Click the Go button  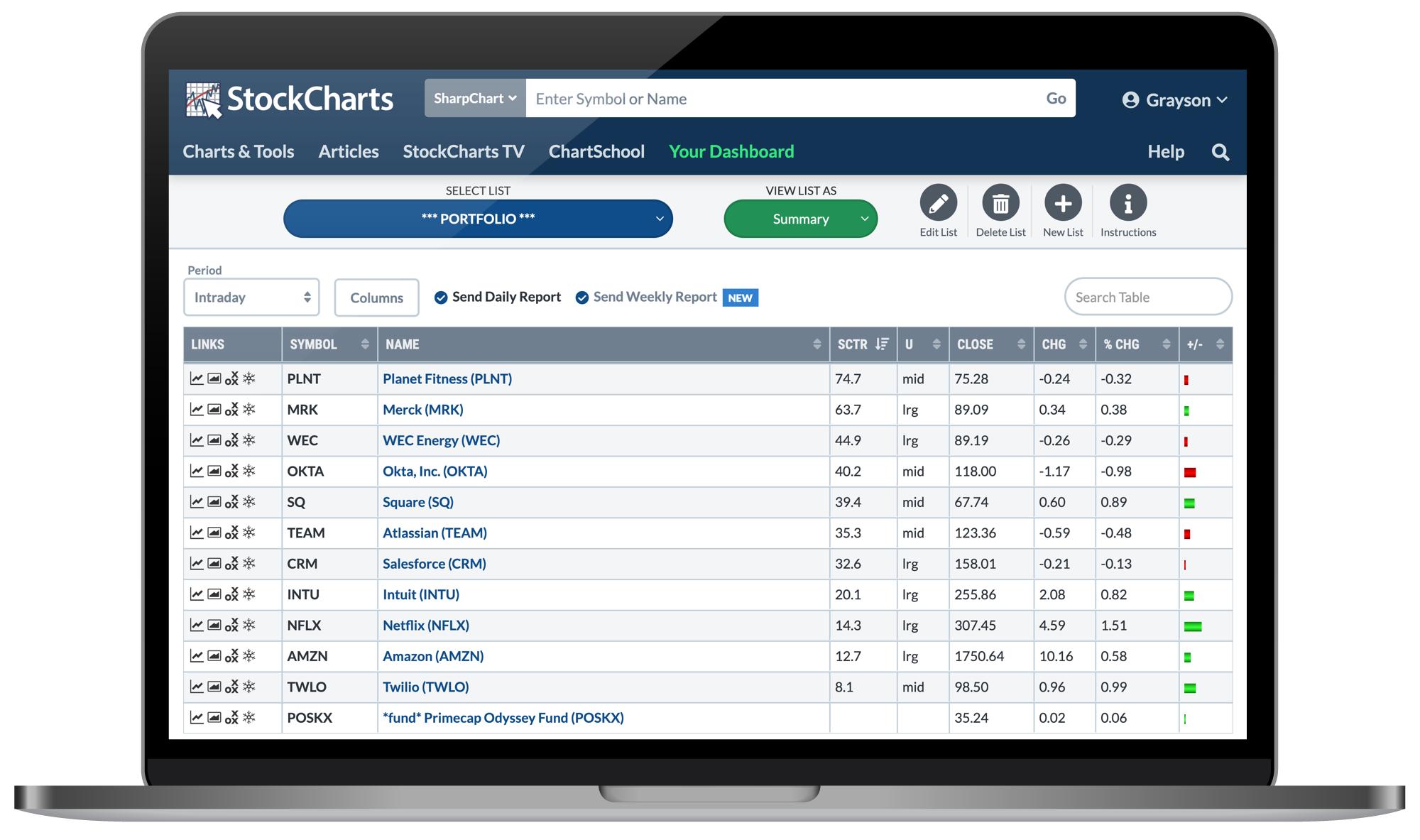point(1056,98)
